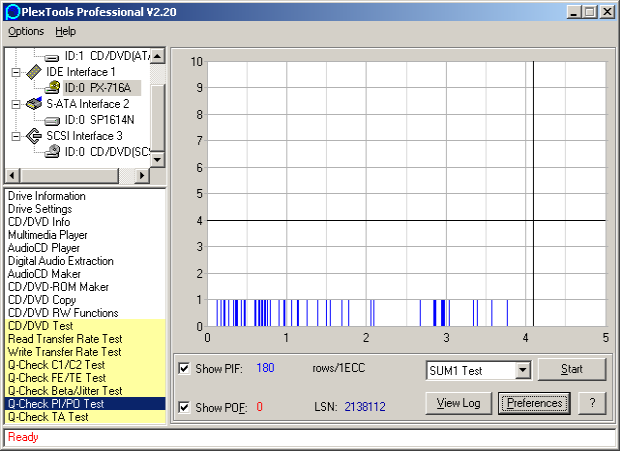This screenshot has height=451, width=620.
Task: Open the Preferences button
Action: (534, 403)
